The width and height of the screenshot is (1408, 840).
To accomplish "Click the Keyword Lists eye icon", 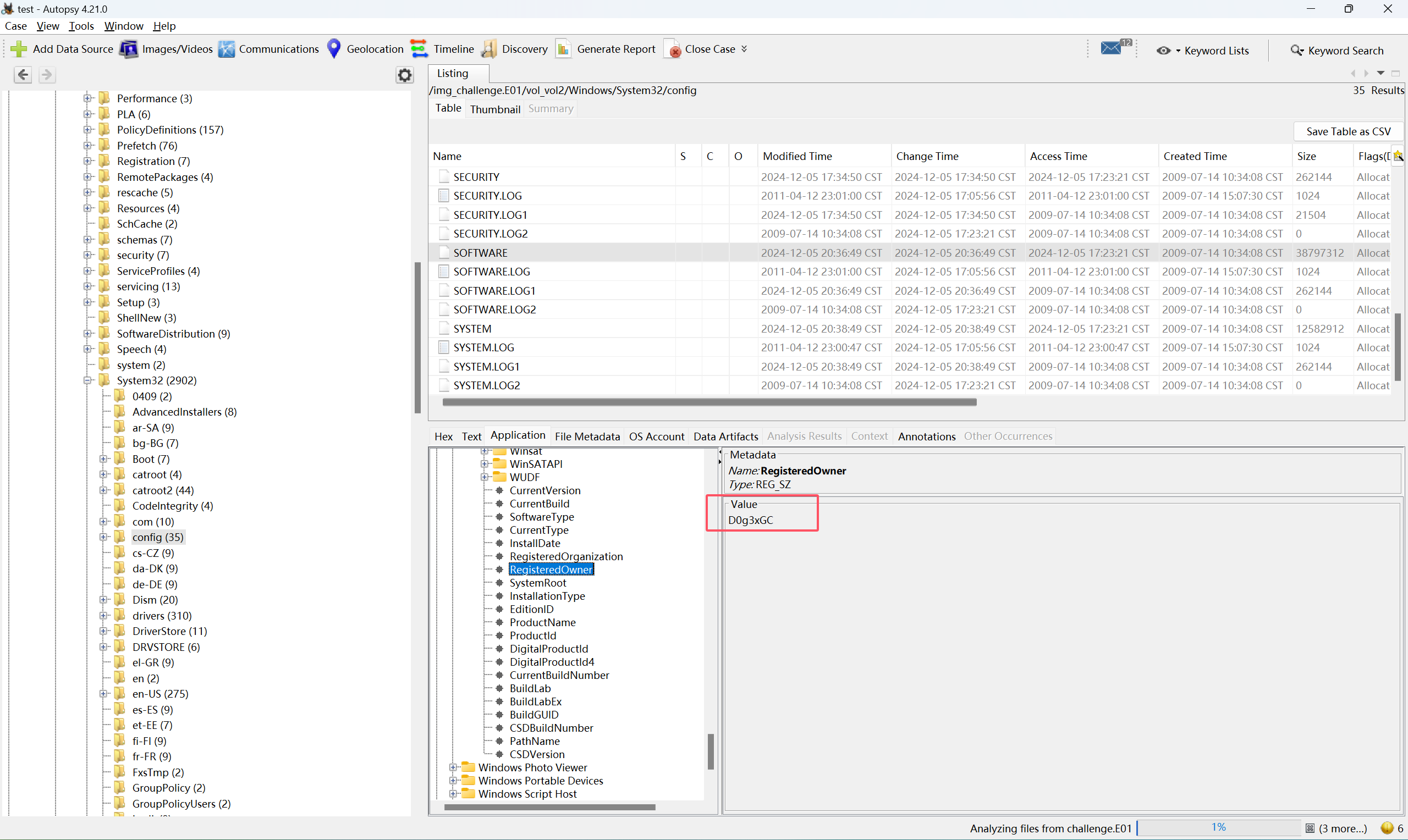I will 1163,51.
